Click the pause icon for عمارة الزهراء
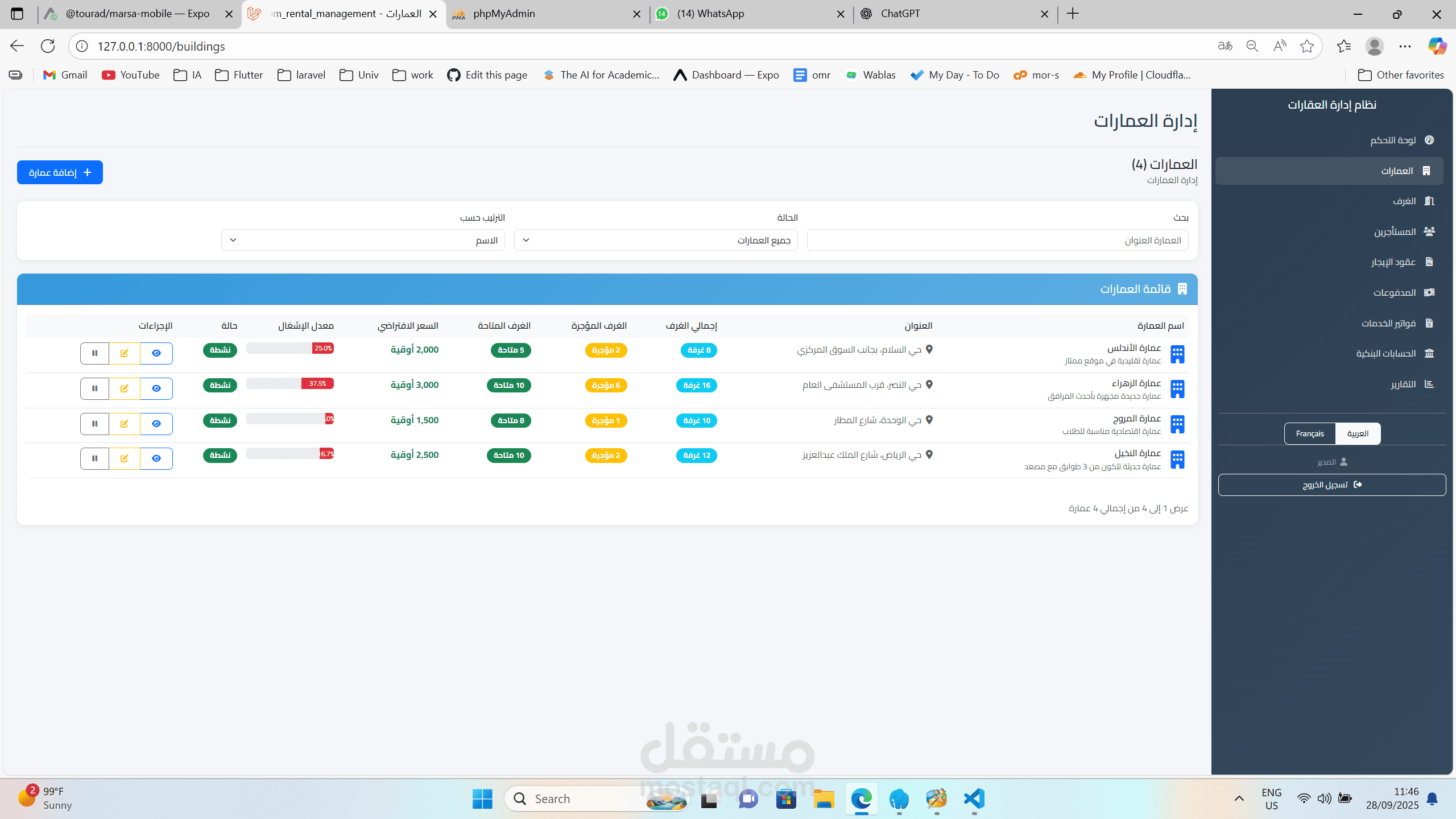 [94, 388]
